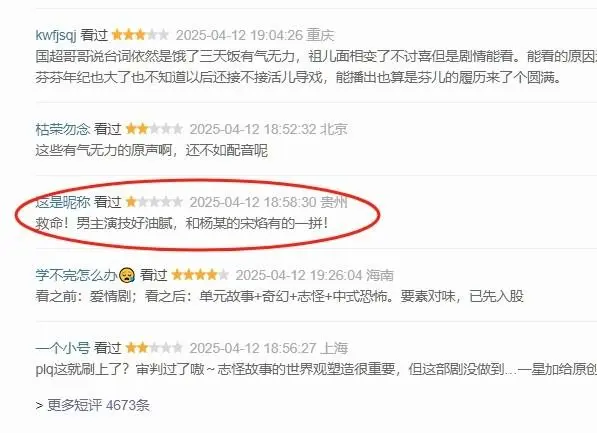Open user profile 一个小号
This screenshot has width=597, height=433.
point(63,348)
